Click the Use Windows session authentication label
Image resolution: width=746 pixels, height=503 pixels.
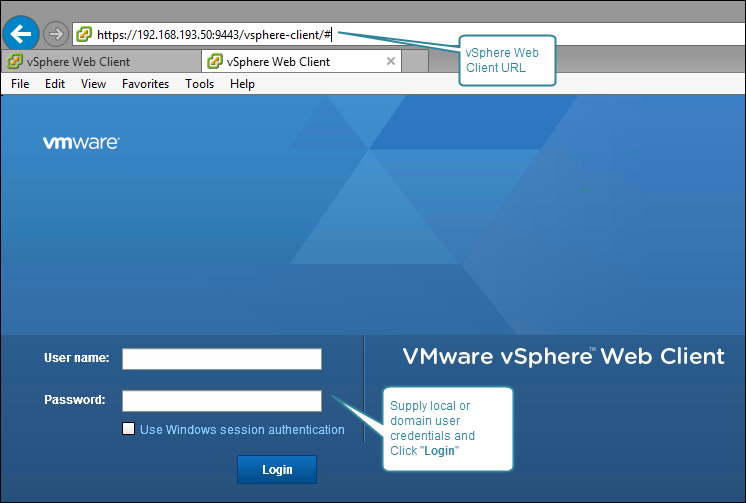tap(242, 429)
